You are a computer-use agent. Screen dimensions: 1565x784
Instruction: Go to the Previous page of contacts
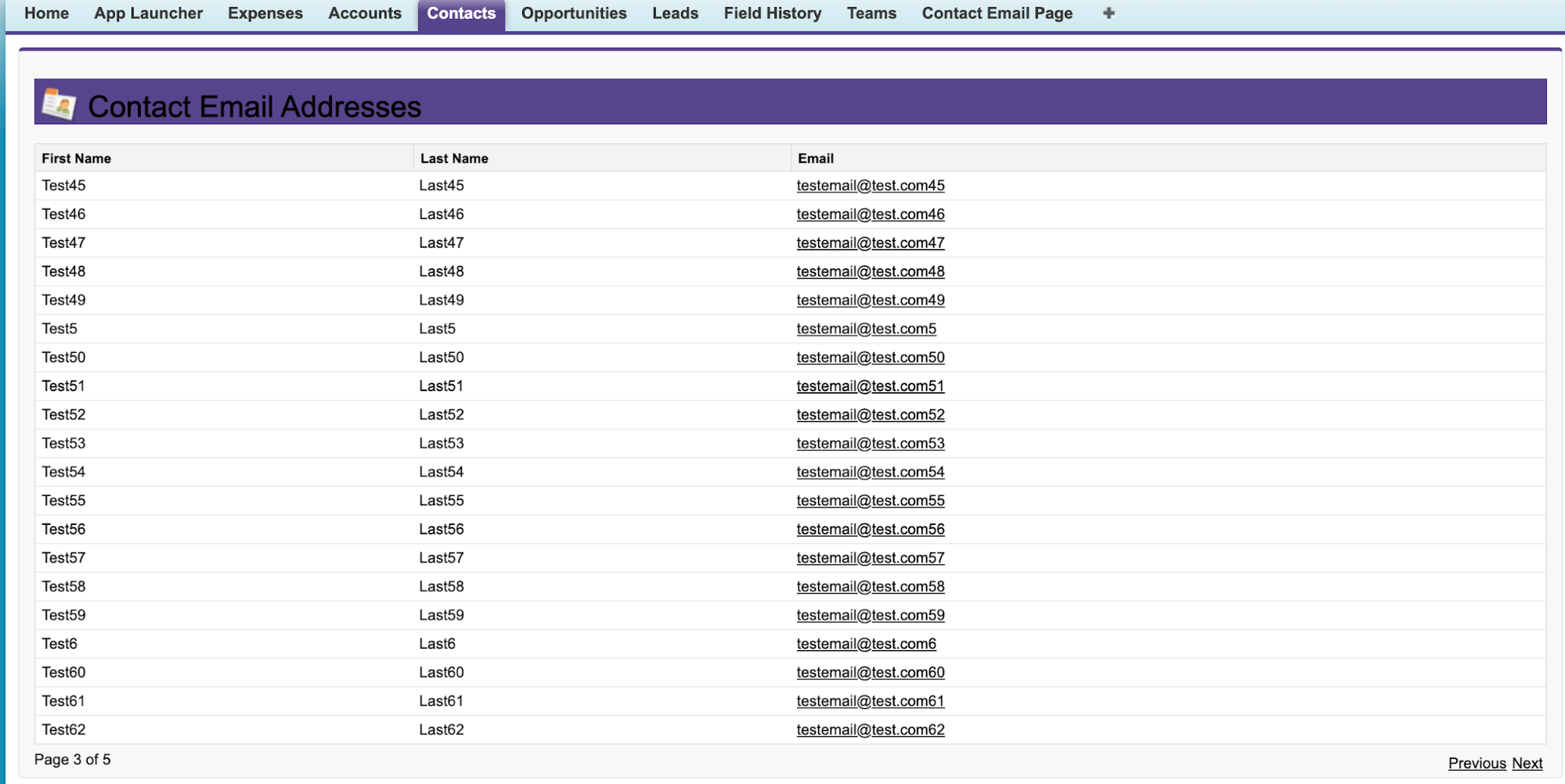coord(1476,763)
